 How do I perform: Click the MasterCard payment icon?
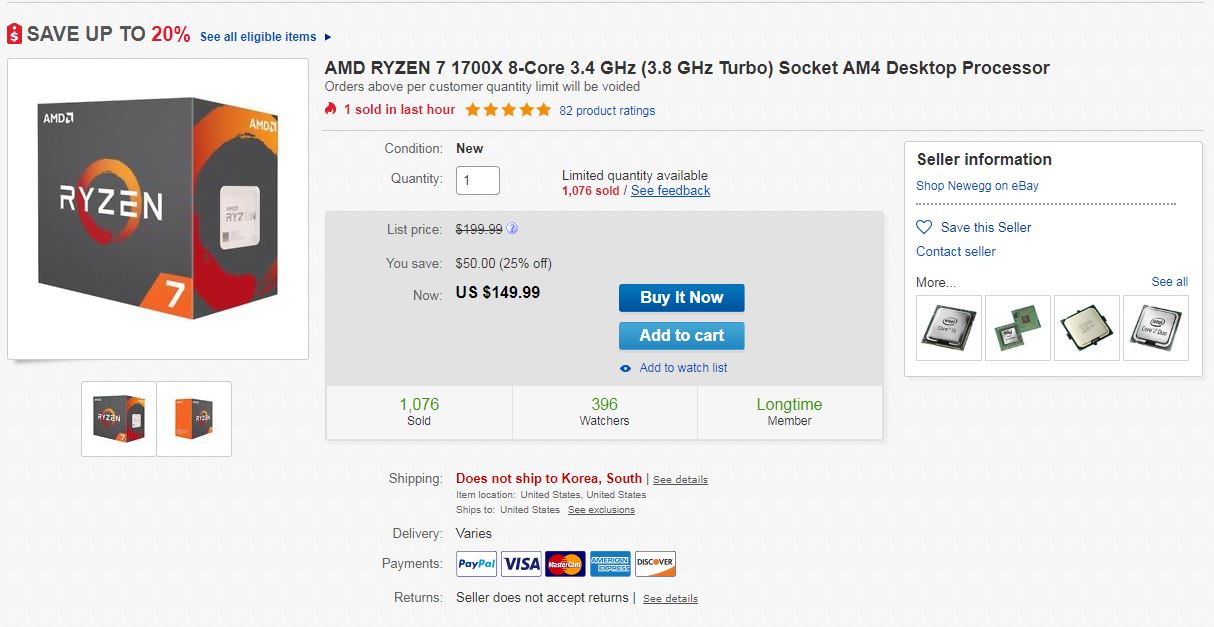565,564
